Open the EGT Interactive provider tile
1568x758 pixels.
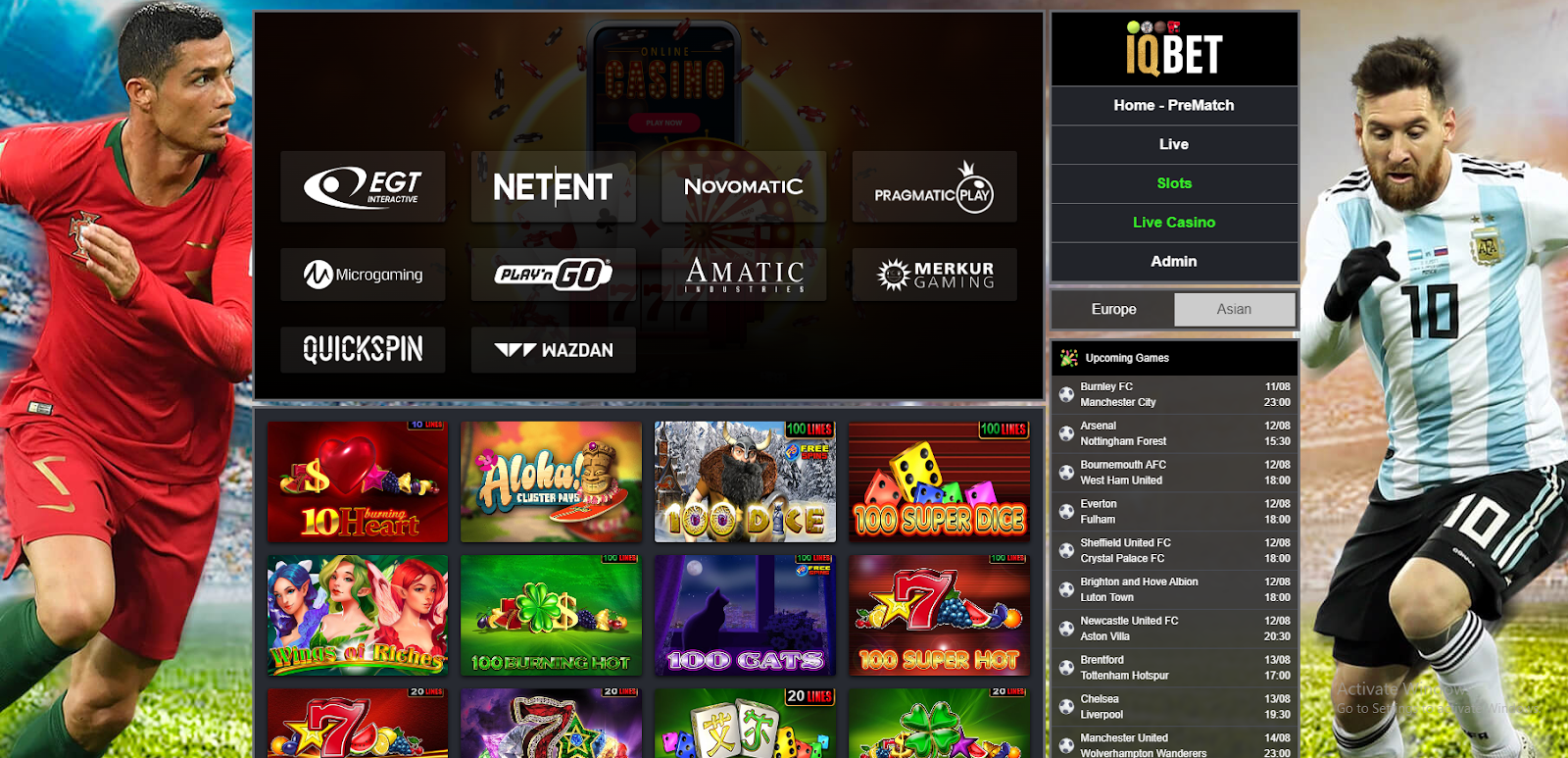(363, 186)
